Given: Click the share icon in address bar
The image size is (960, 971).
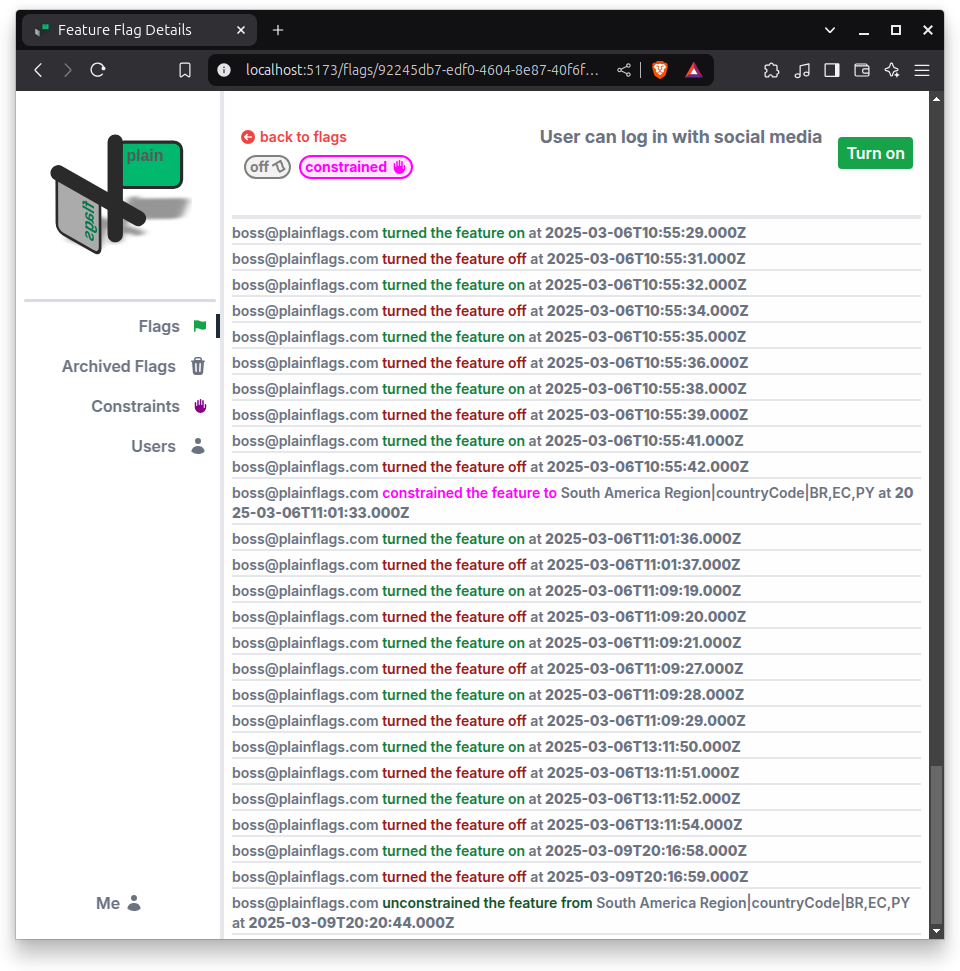Looking at the screenshot, I should [x=624, y=70].
